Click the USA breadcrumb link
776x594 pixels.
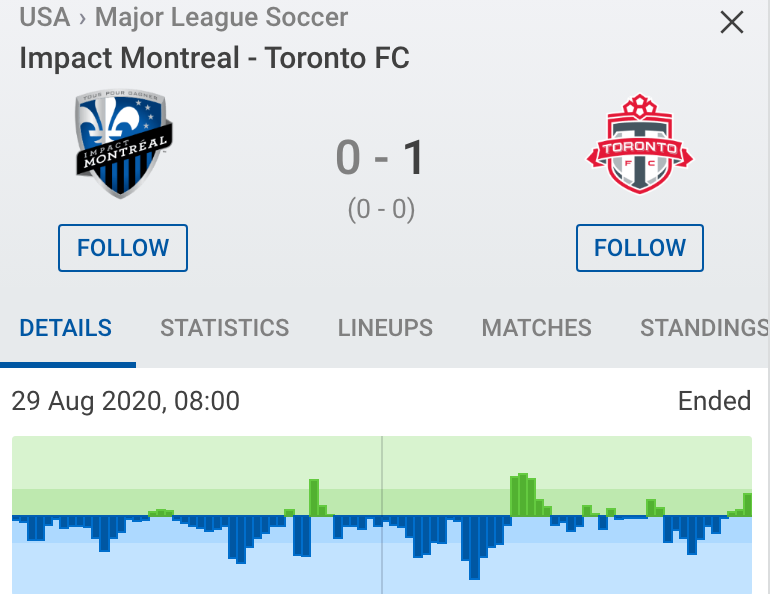tap(45, 17)
